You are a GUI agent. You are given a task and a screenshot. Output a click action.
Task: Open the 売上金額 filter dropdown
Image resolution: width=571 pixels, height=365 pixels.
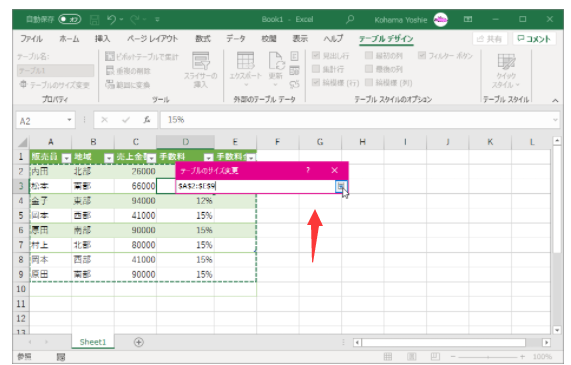click(x=151, y=158)
